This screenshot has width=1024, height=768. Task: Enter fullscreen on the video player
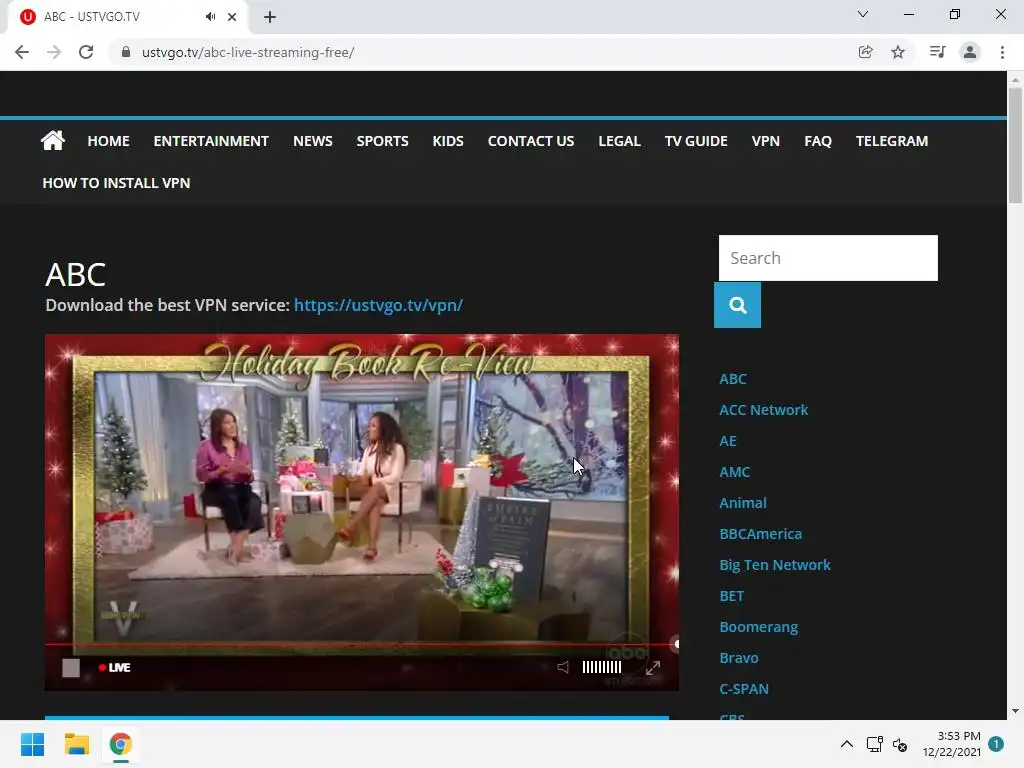[x=653, y=667]
